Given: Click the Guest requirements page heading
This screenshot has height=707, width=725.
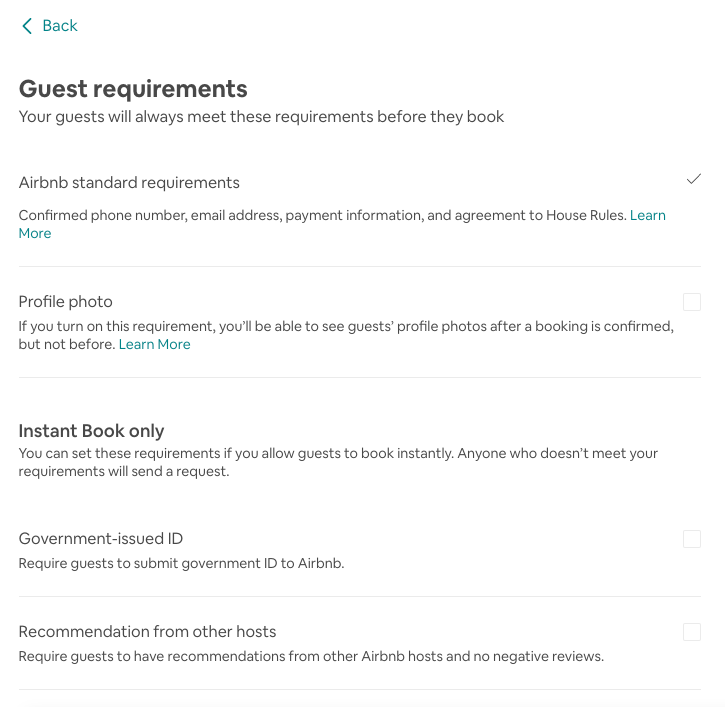Looking at the screenshot, I should [133, 88].
